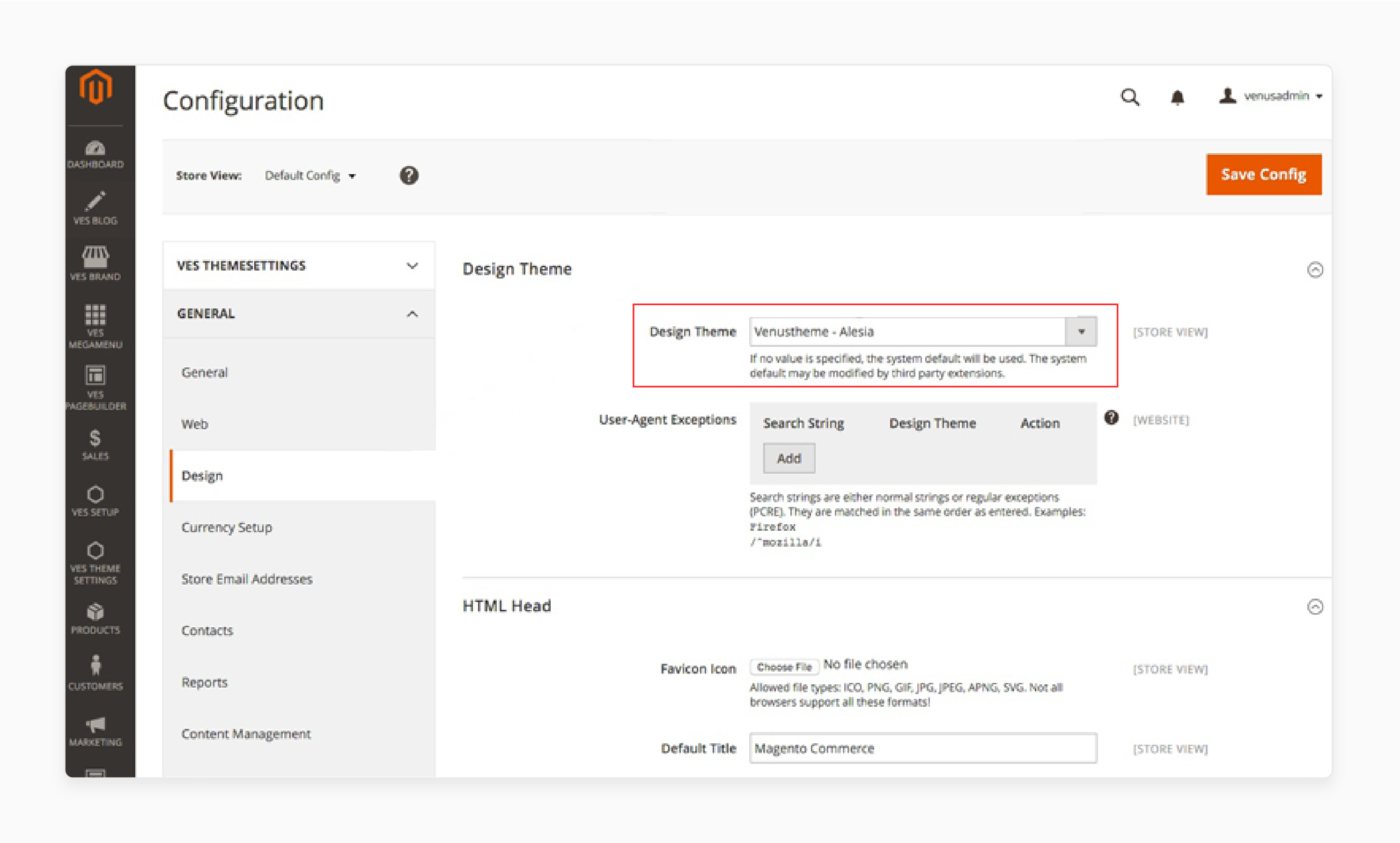
Task: Click the Default Title input field
Action: pyautogui.click(x=923, y=748)
